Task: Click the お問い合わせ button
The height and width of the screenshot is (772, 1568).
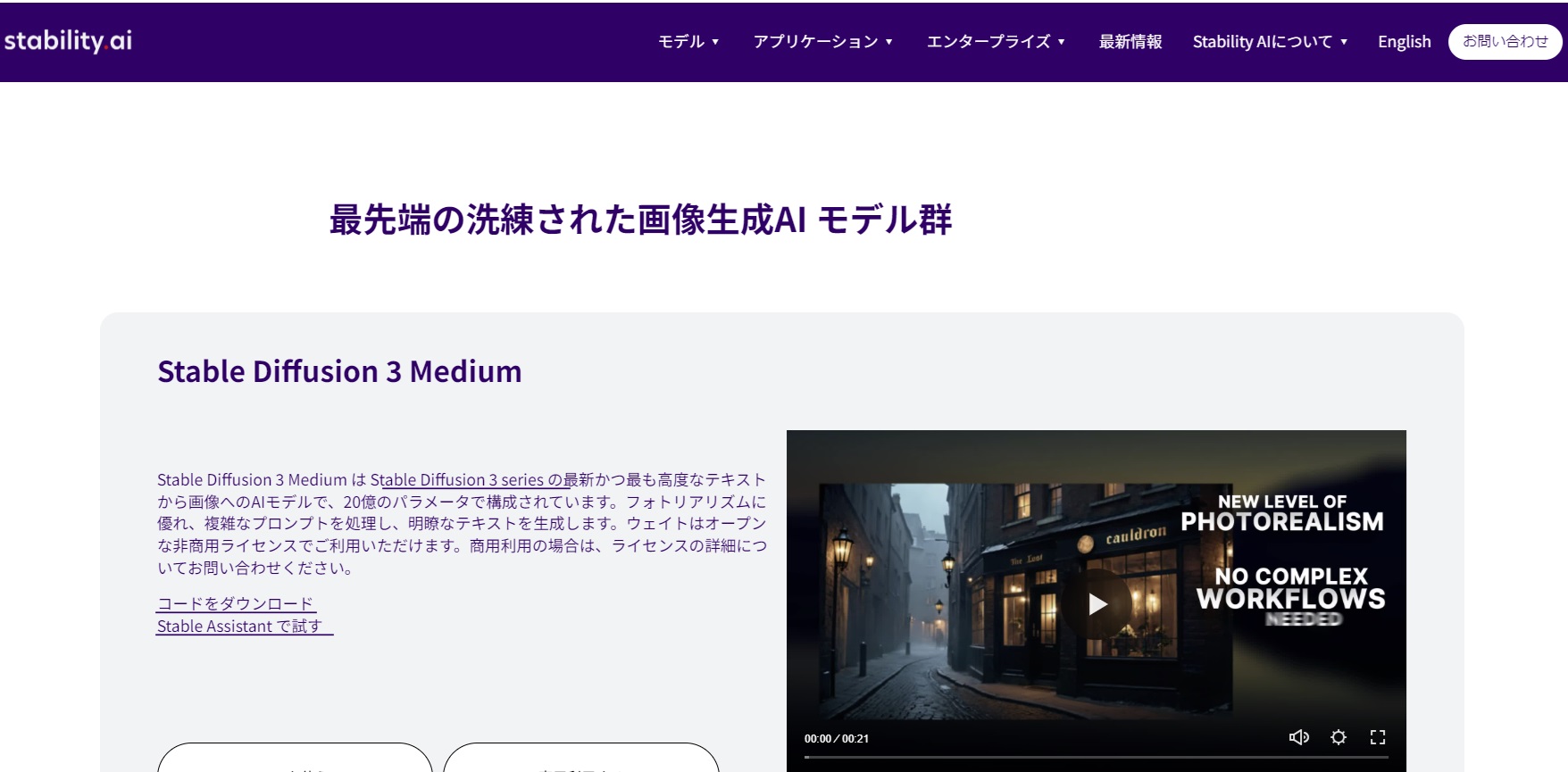Action: click(x=1505, y=42)
